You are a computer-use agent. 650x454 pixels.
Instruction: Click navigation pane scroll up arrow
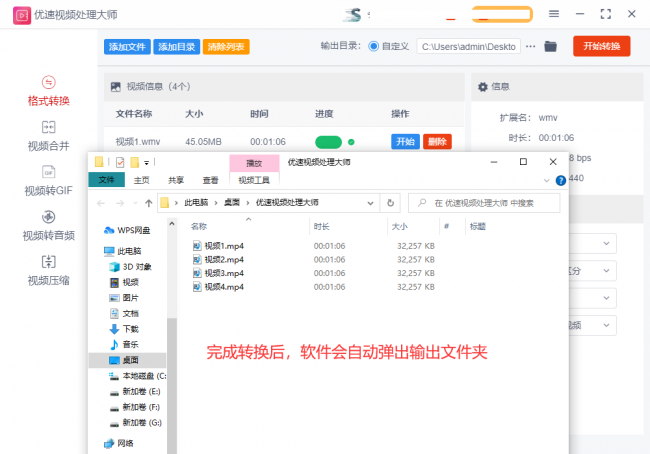pos(172,224)
